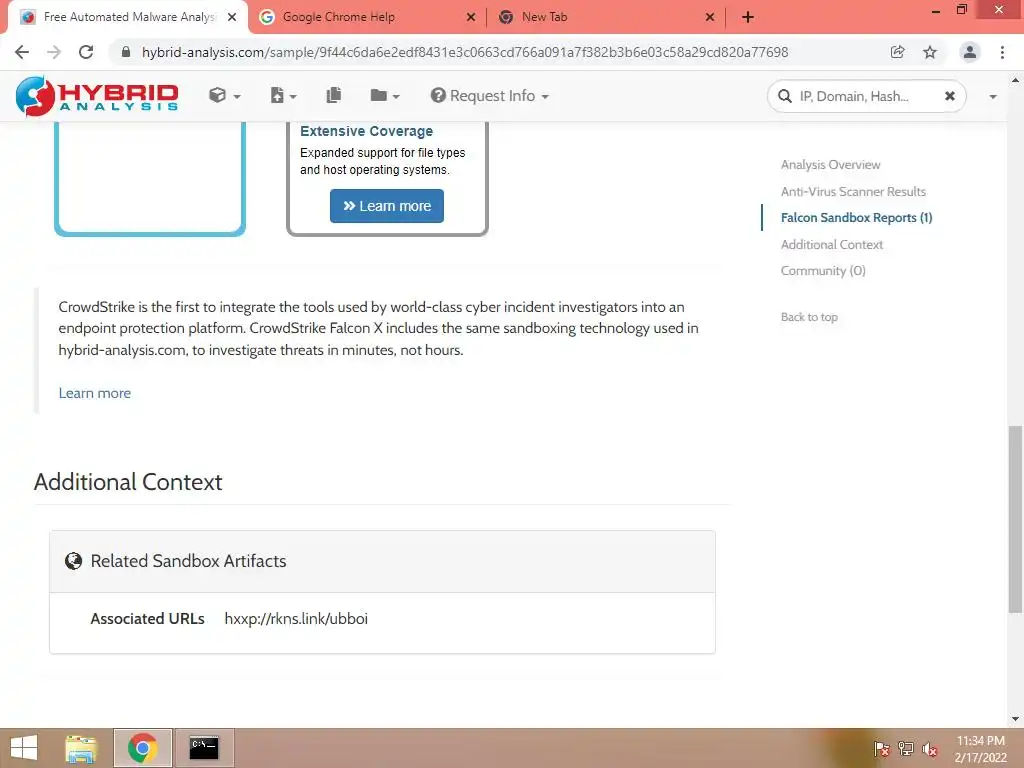Click scrollbar down arrow

pos(1015,719)
